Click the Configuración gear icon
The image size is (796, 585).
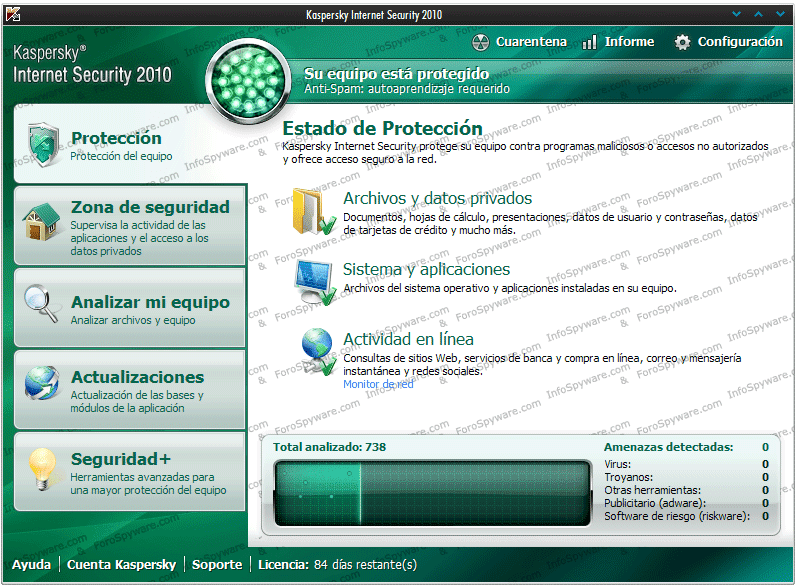[682, 43]
